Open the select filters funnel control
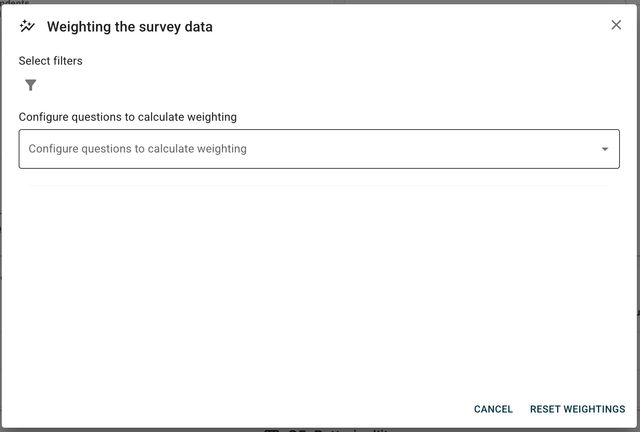This screenshot has width=640, height=432. pos(30,86)
